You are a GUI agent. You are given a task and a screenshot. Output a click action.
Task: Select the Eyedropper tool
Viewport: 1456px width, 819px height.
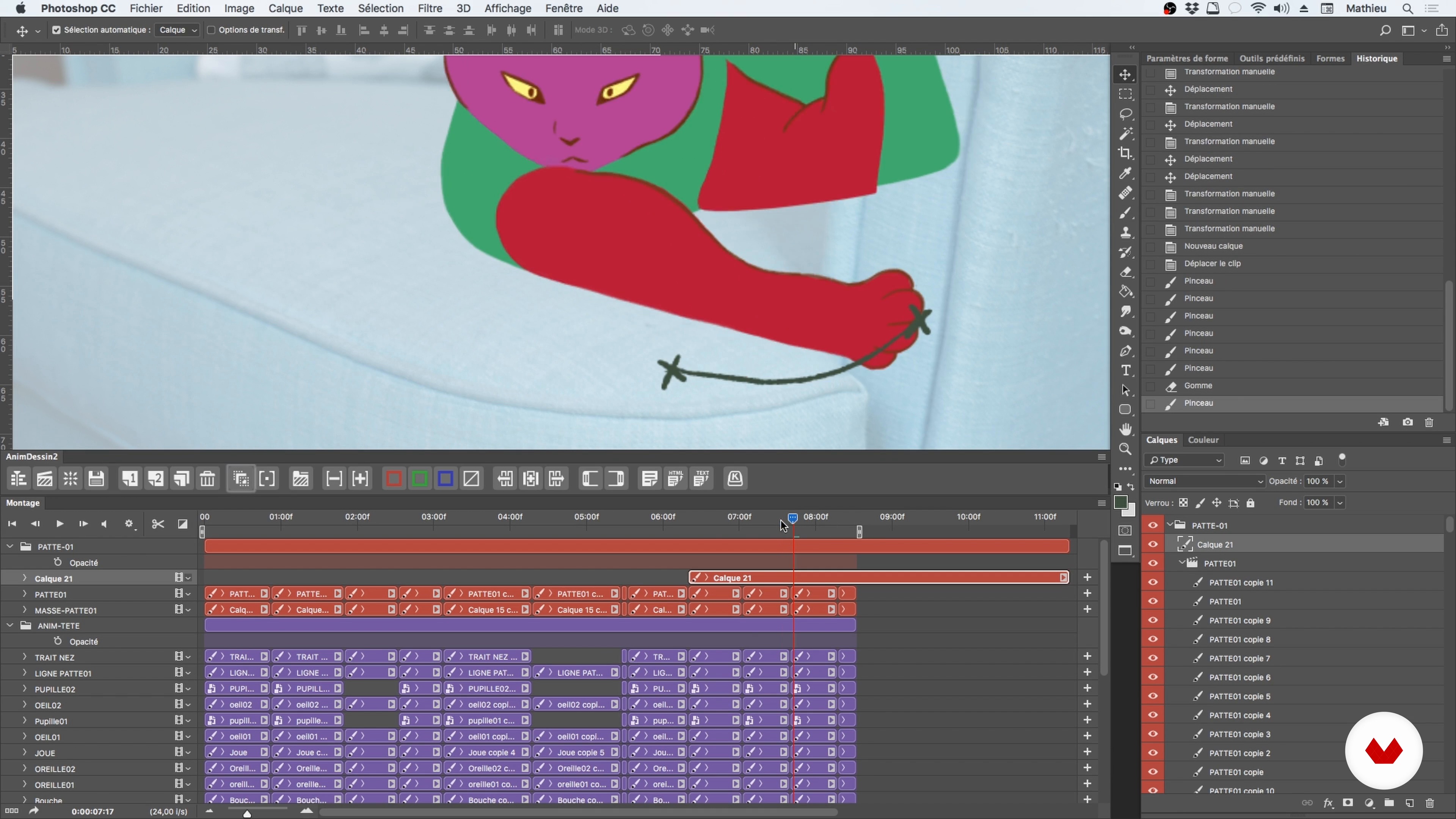click(1125, 173)
